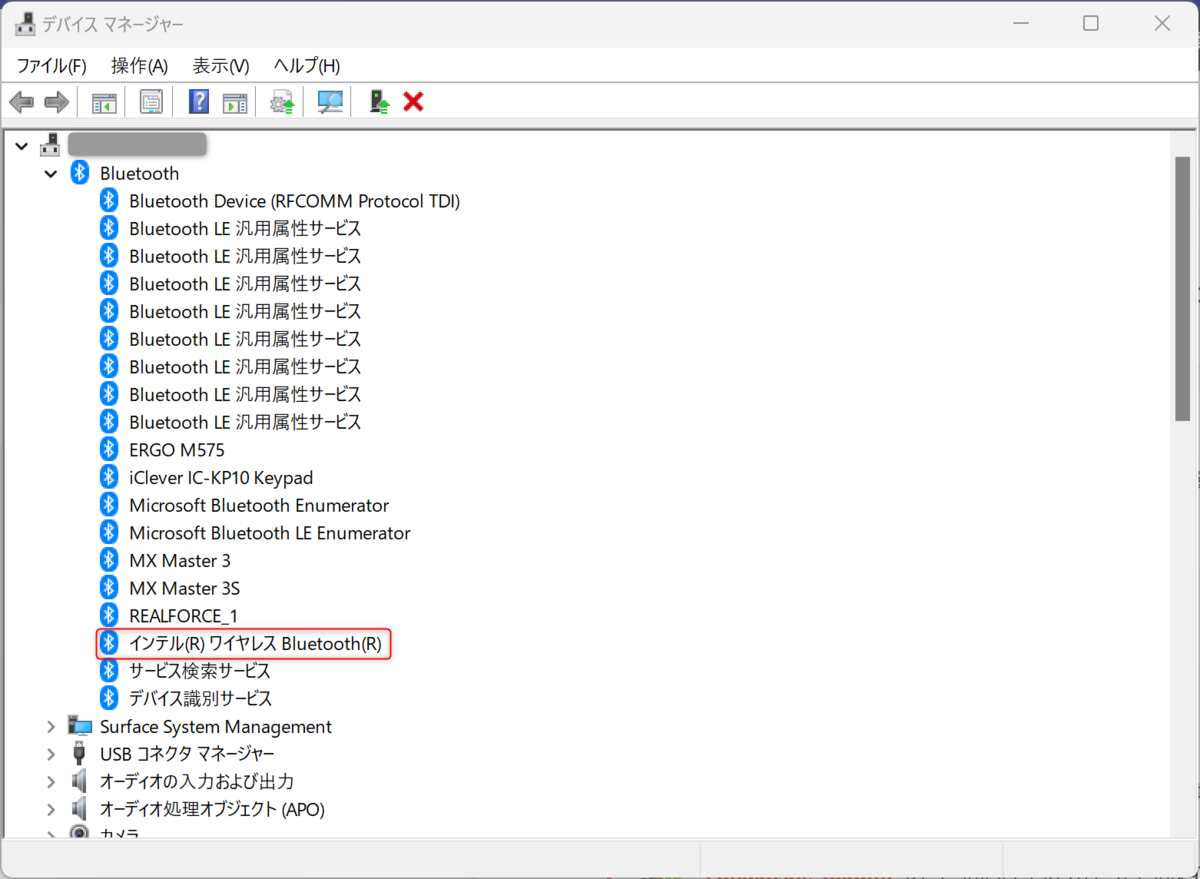The image size is (1200, 879).
Task: Click the Forward arrow toolbar icon
Action: click(x=57, y=102)
